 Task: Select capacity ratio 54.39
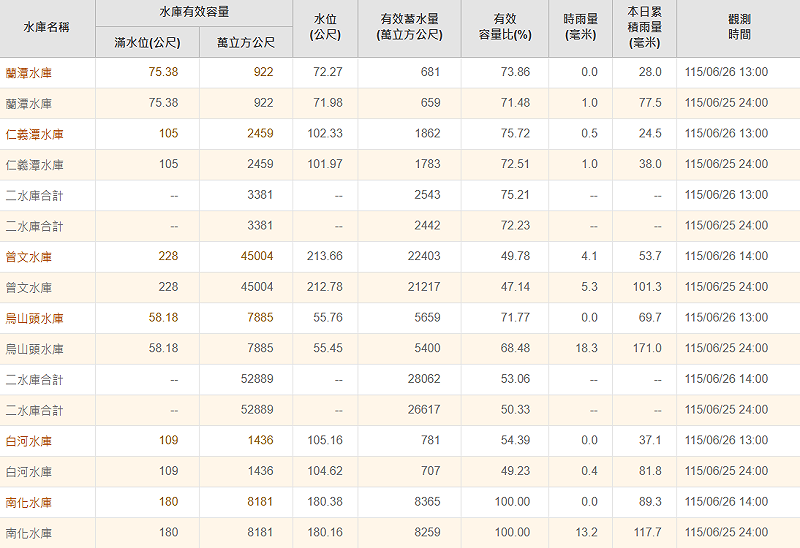pyautogui.click(x=515, y=440)
